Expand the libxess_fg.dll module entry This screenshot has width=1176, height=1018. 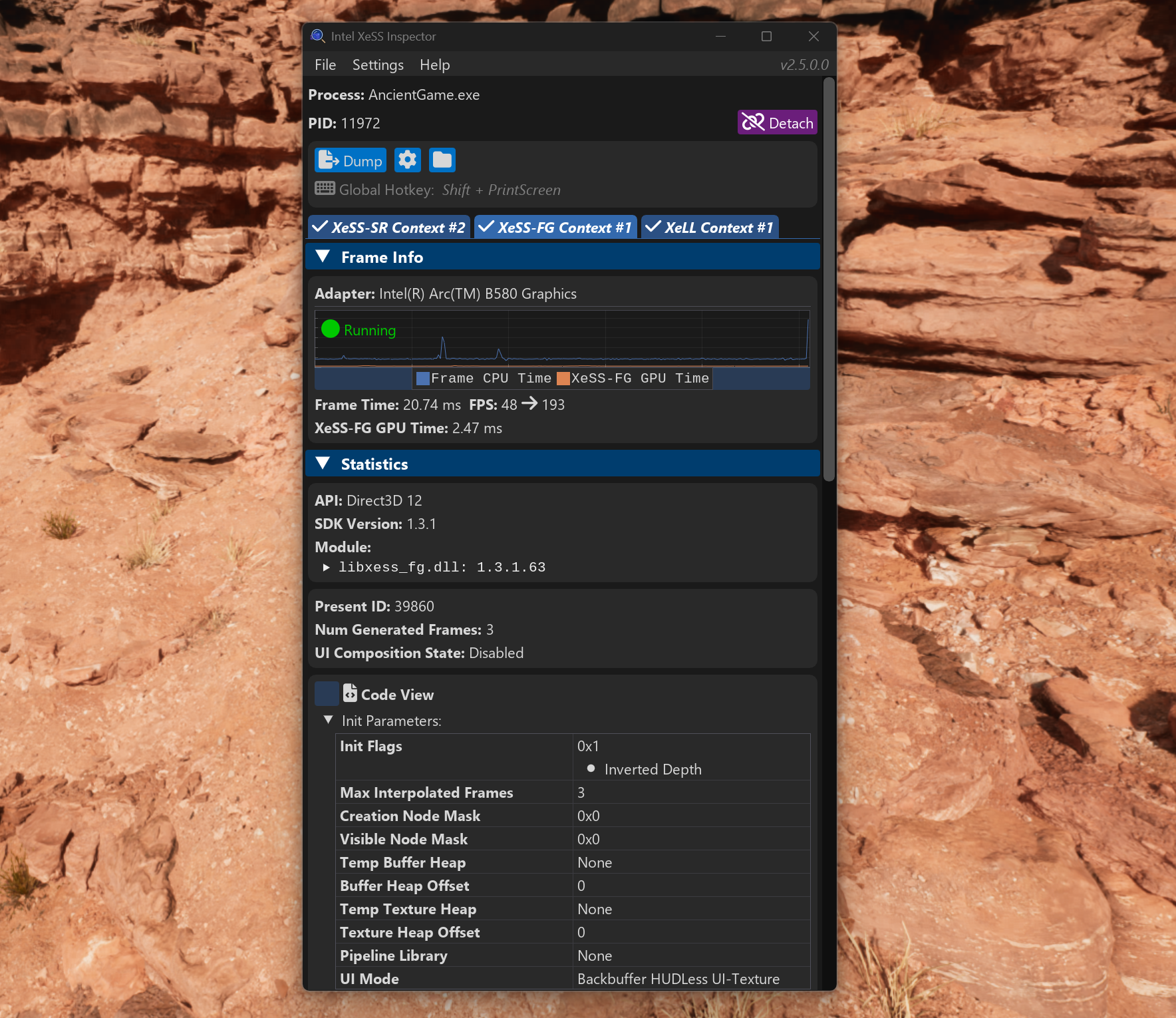tap(326, 567)
